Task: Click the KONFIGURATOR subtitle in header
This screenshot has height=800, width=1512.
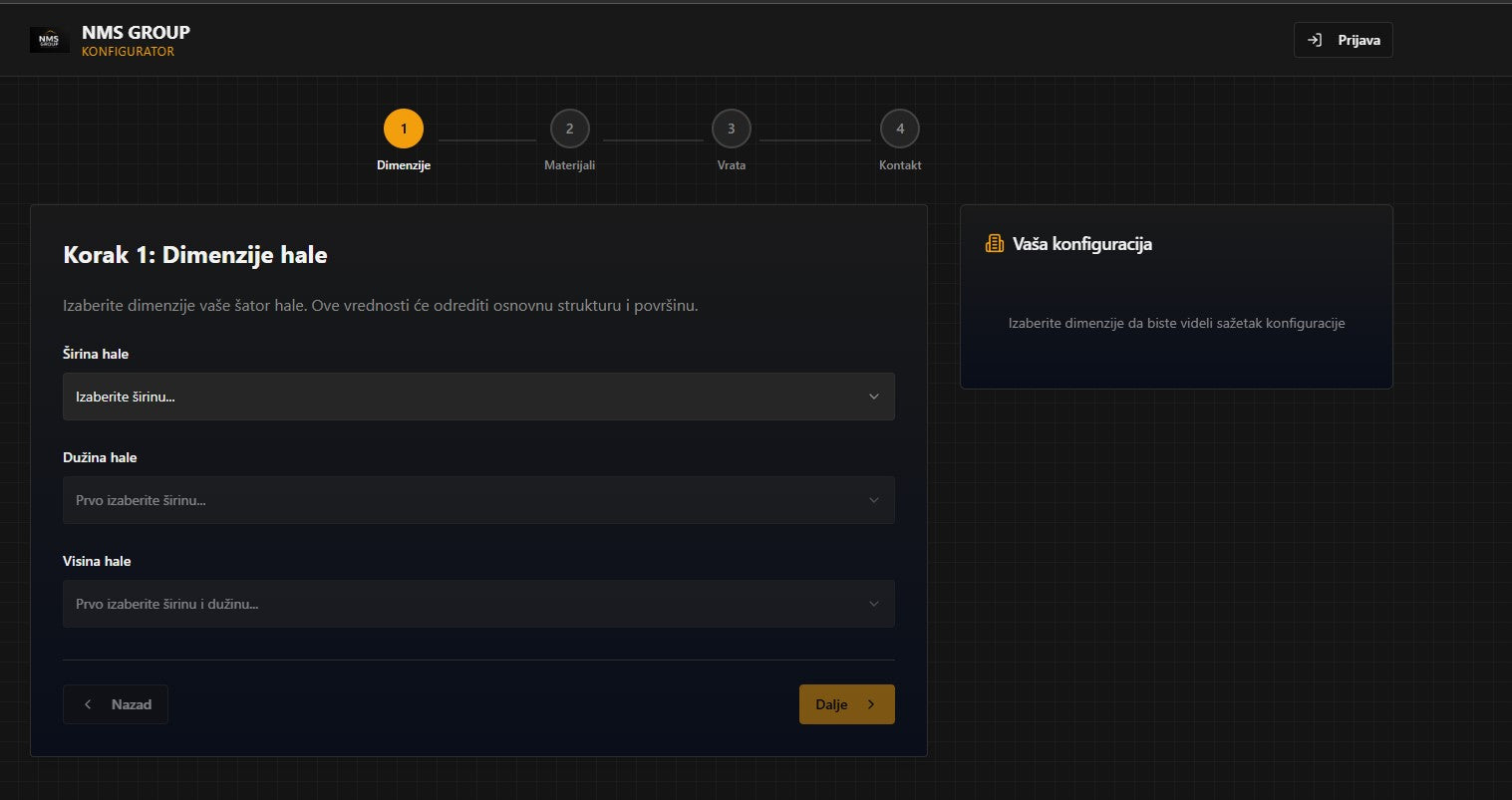Action: 128,52
